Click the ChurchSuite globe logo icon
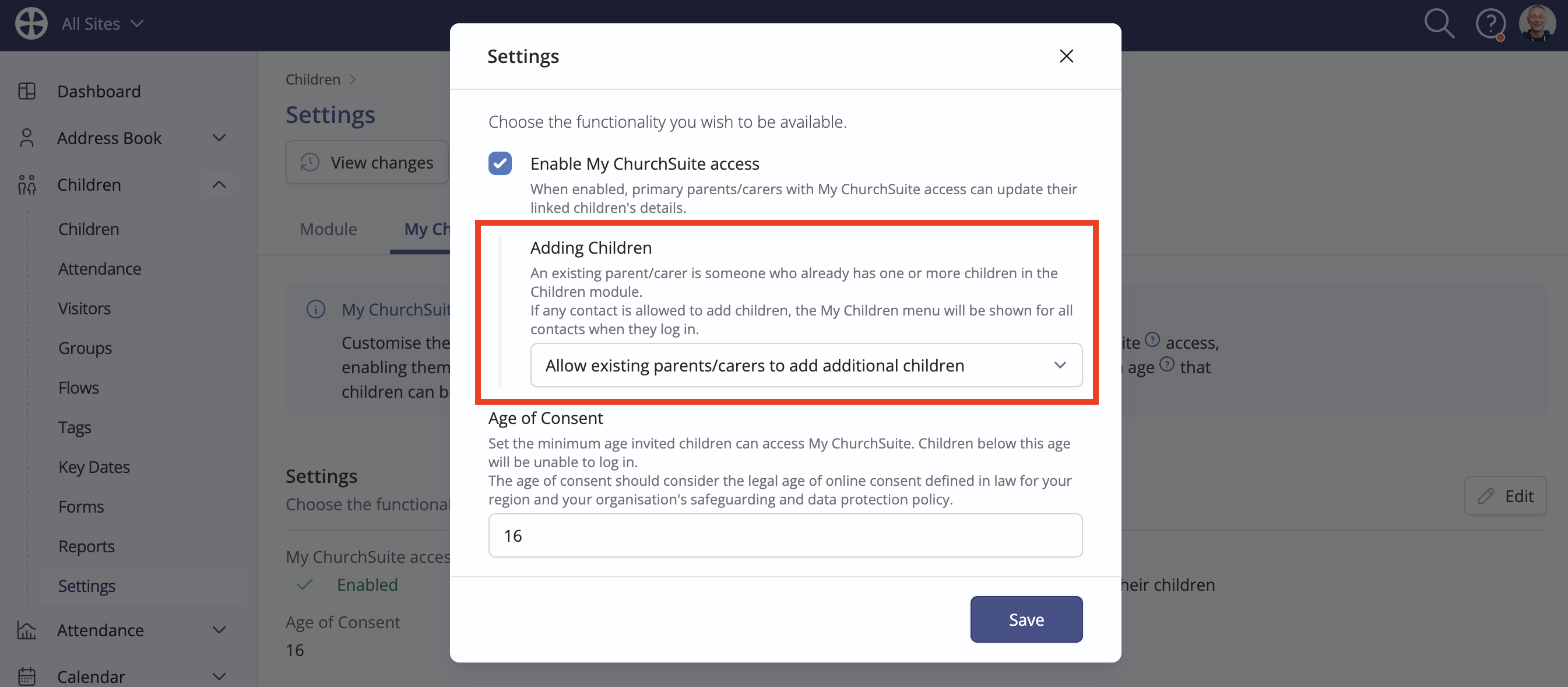The image size is (1568, 687). (31, 24)
